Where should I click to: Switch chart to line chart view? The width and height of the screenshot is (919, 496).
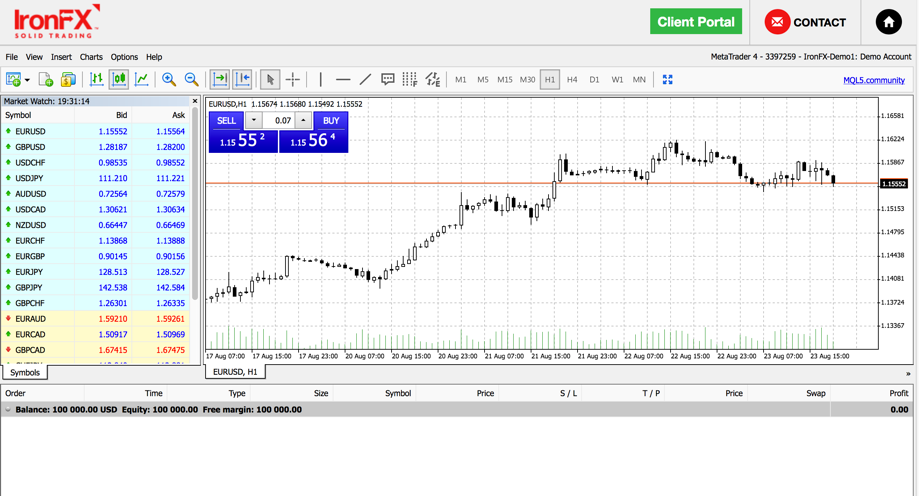click(142, 79)
